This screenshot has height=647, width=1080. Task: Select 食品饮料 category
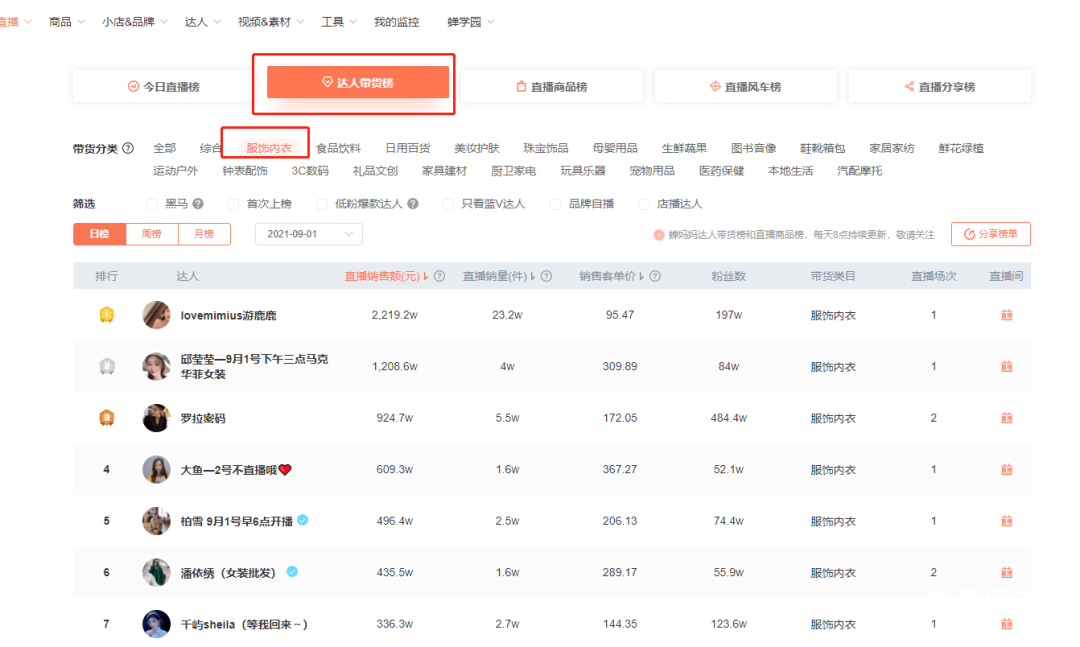pyautogui.click(x=338, y=149)
